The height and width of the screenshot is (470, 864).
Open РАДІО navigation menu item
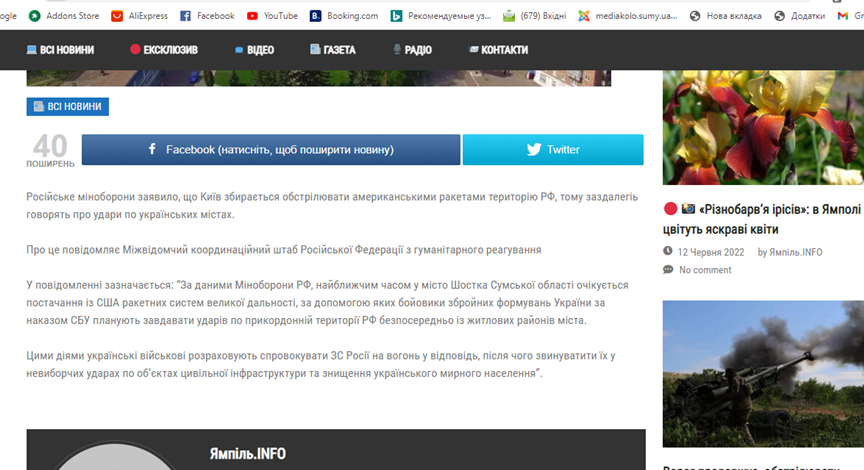point(412,50)
